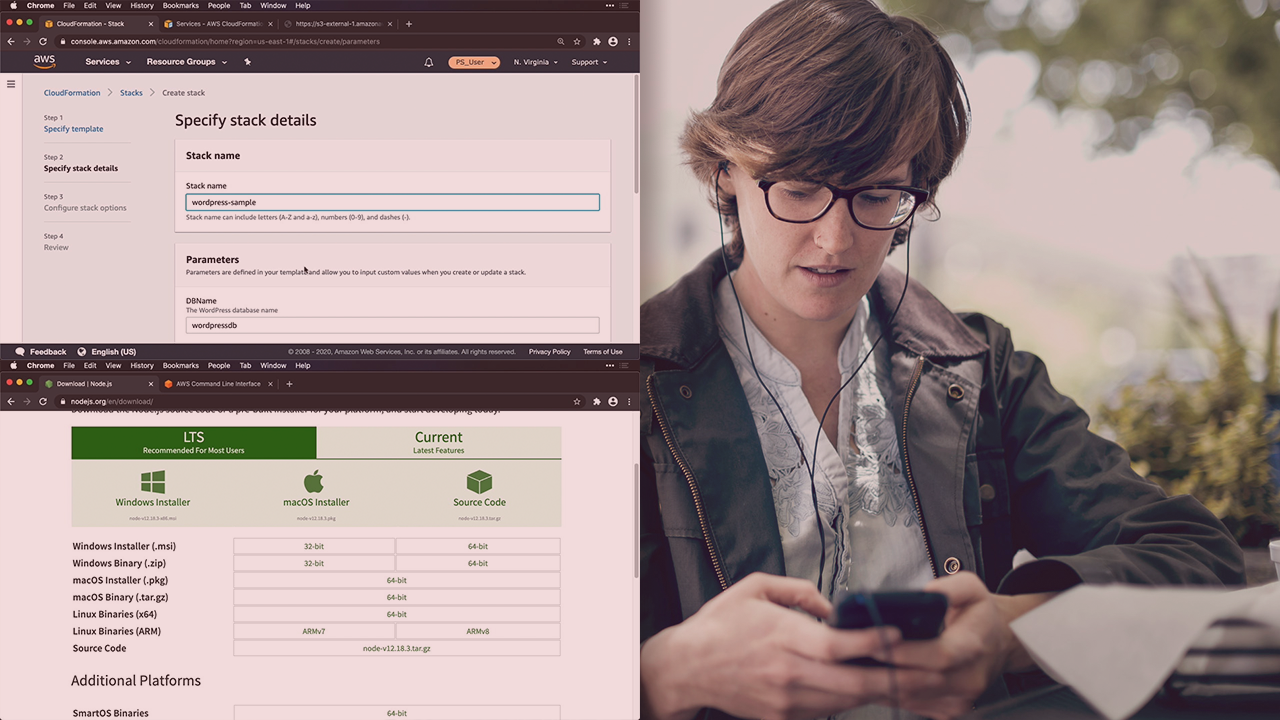Open History menu in the lower menu bar
Viewport: 1280px width, 720px height.
pos(142,365)
